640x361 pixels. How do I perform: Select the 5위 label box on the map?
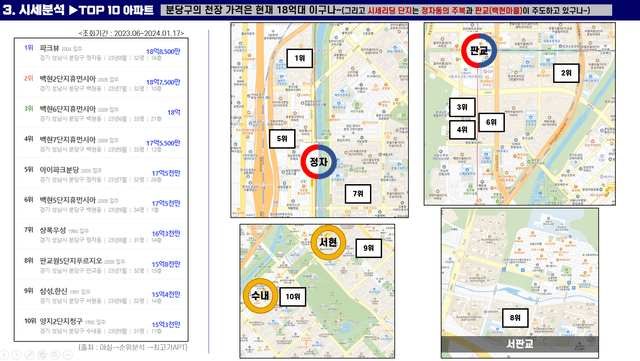coord(282,139)
